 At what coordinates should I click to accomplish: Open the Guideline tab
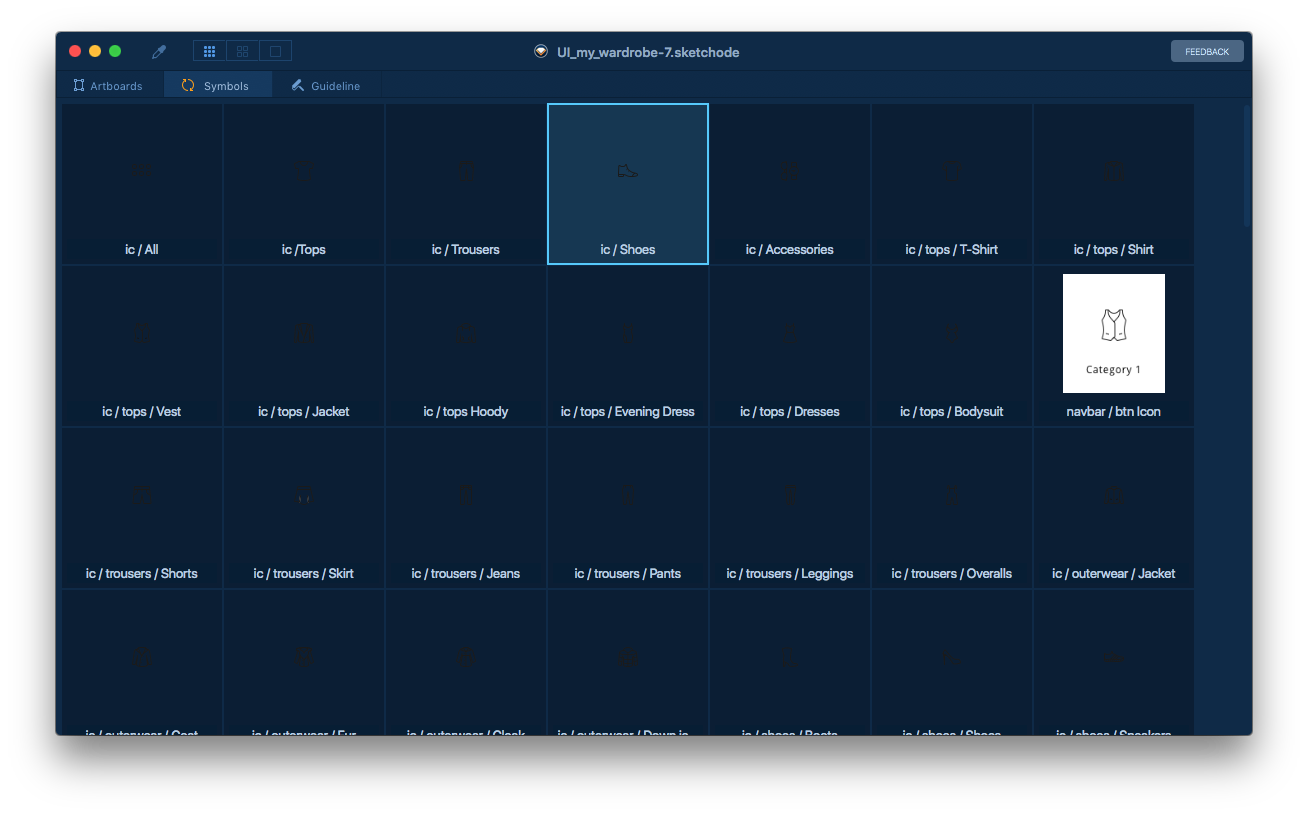(x=326, y=86)
